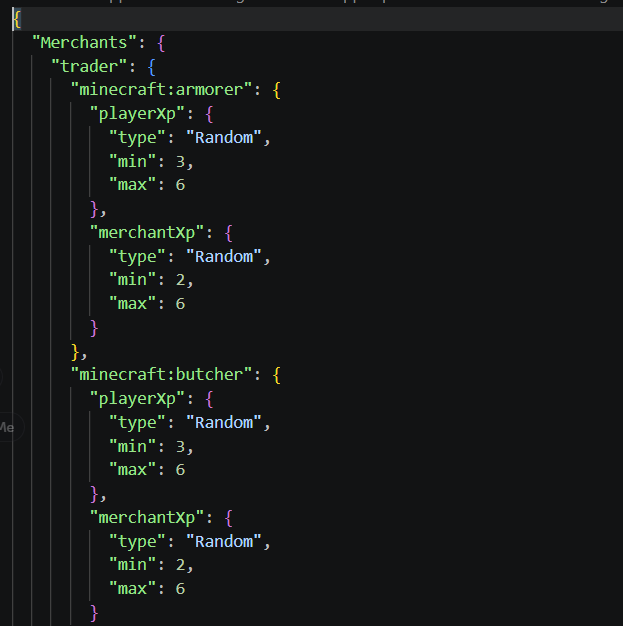Image resolution: width=623 pixels, height=626 pixels.
Task: Place cursor on the "trader" key
Action: pyautogui.click(x=89, y=66)
